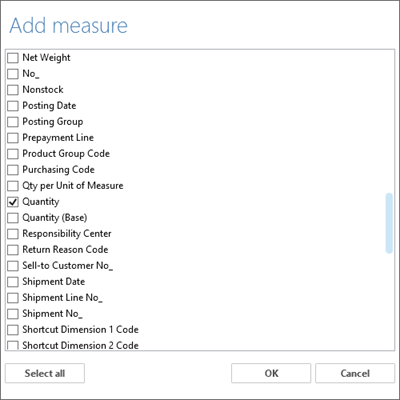The width and height of the screenshot is (400, 400).
Task: Click the Select all button
Action: [x=45, y=373]
